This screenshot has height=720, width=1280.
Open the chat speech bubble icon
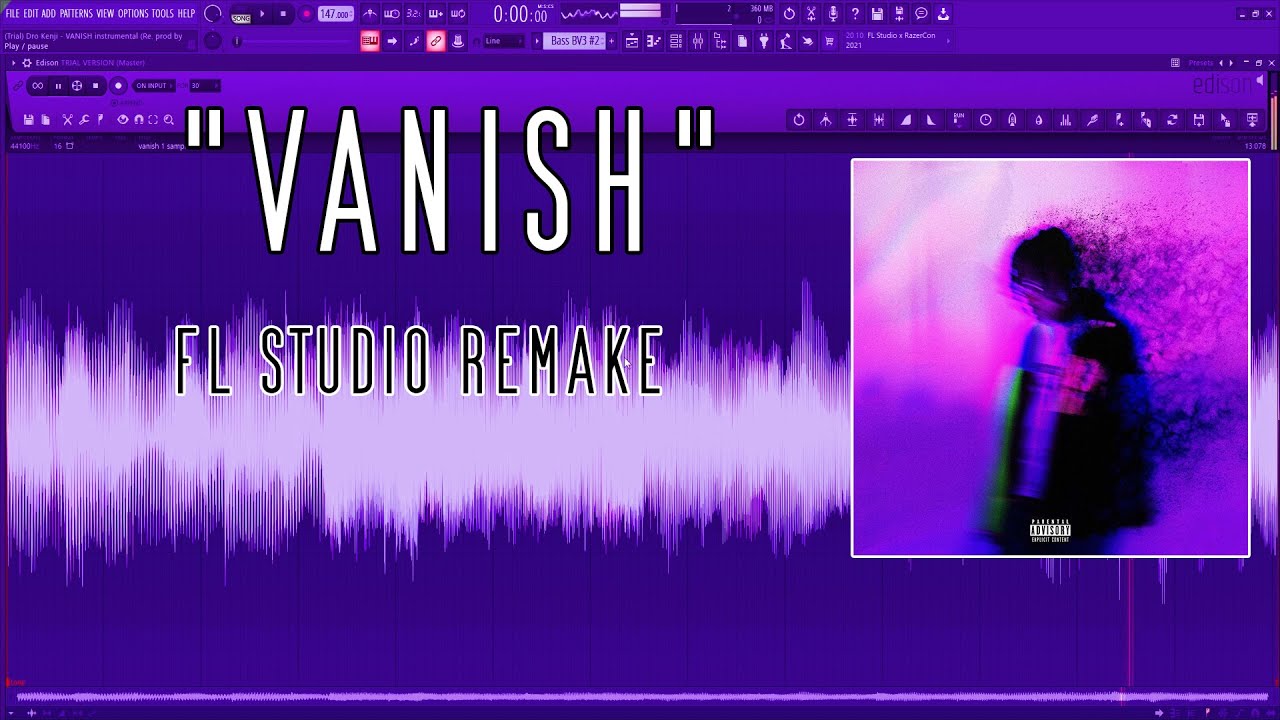coord(921,14)
